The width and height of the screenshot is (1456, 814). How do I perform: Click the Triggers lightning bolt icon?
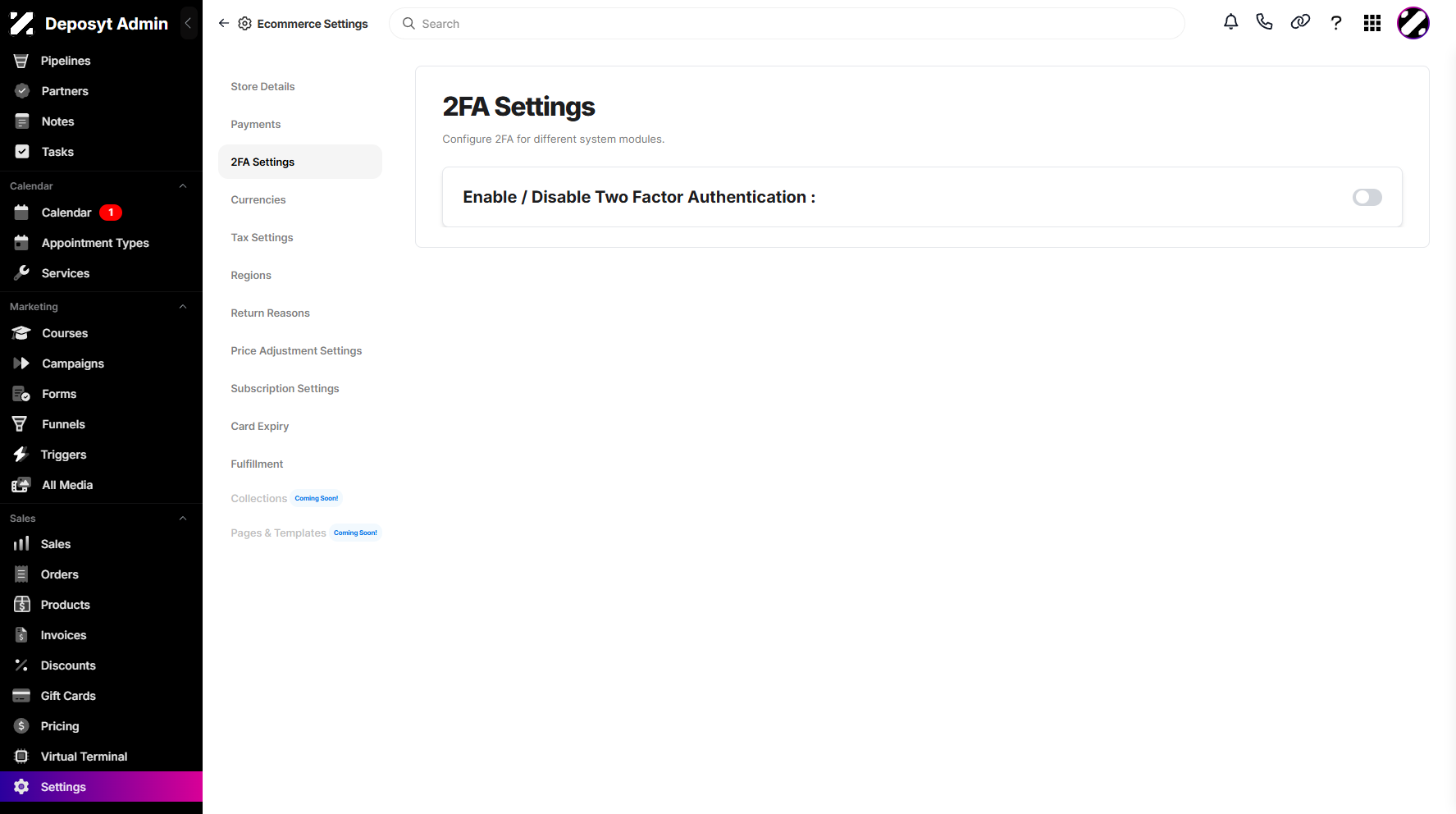21,455
